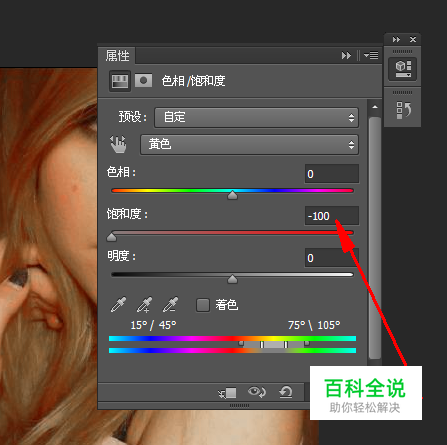Click the 色相 hue slider handle
The width and height of the screenshot is (447, 445).
tap(232, 195)
